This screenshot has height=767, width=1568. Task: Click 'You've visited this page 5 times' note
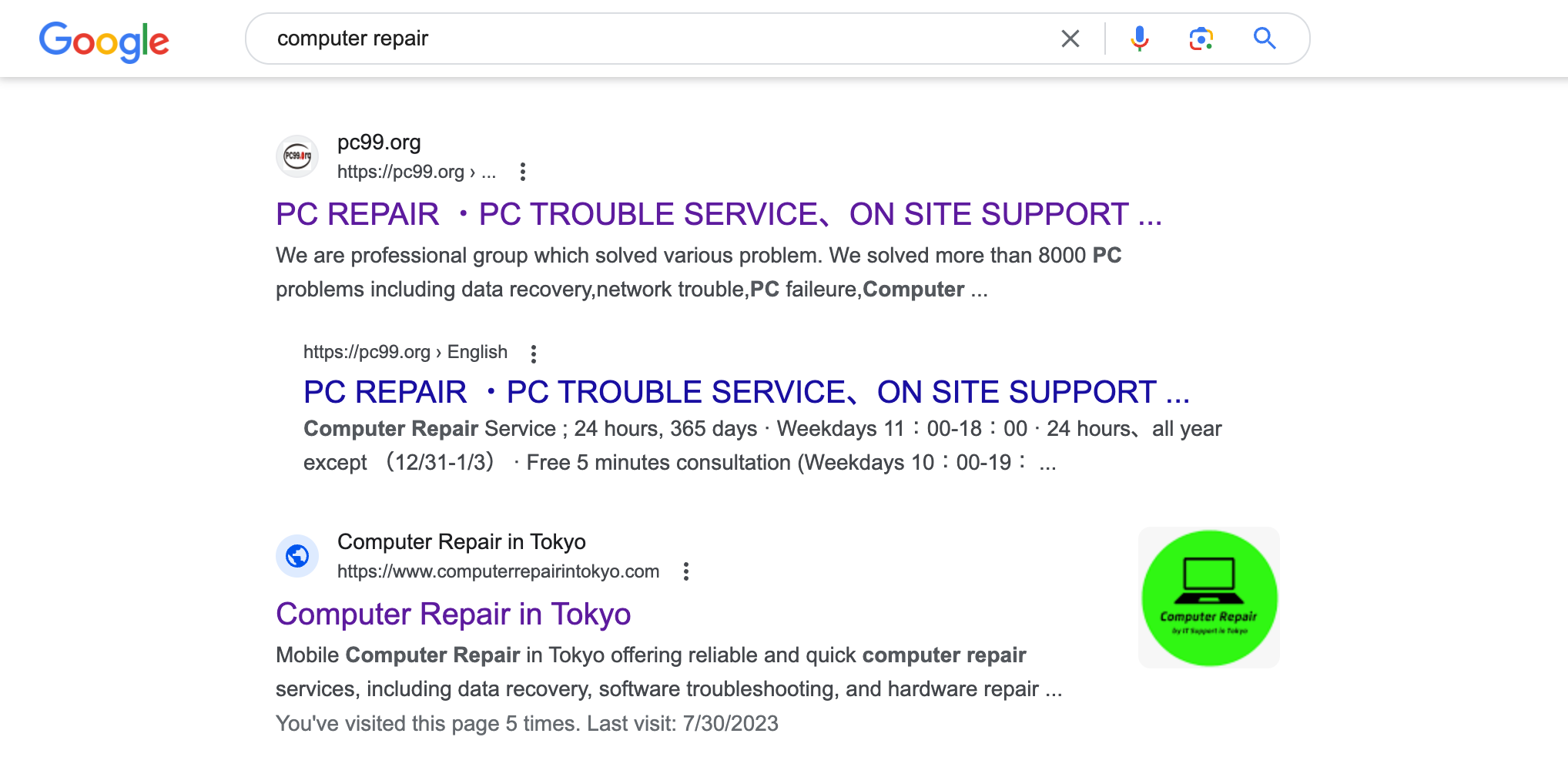pyautogui.click(x=527, y=723)
